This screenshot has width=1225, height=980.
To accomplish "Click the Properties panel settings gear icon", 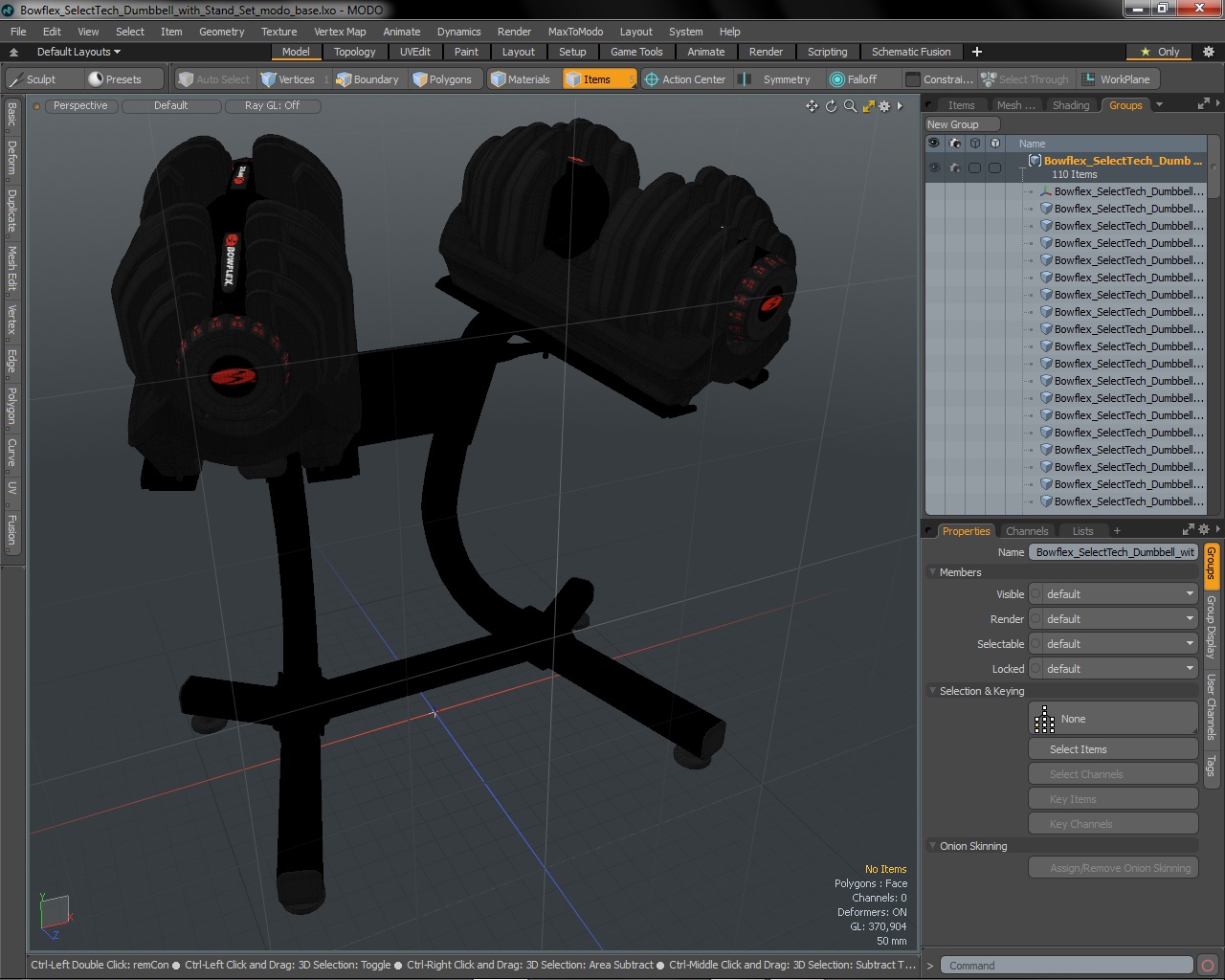I will (1205, 530).
